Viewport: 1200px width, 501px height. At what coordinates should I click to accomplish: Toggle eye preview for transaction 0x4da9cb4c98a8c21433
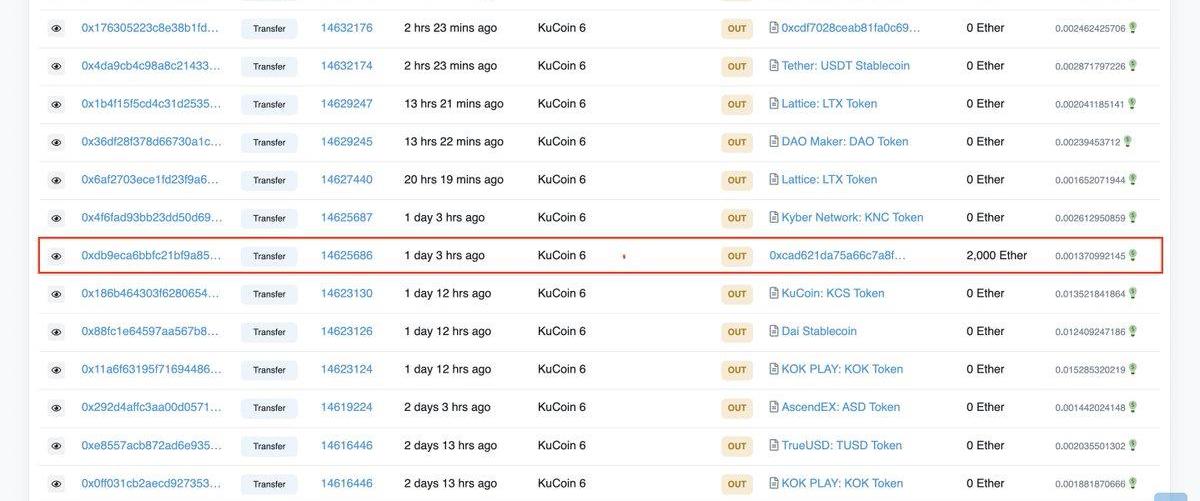coord(56,66)
